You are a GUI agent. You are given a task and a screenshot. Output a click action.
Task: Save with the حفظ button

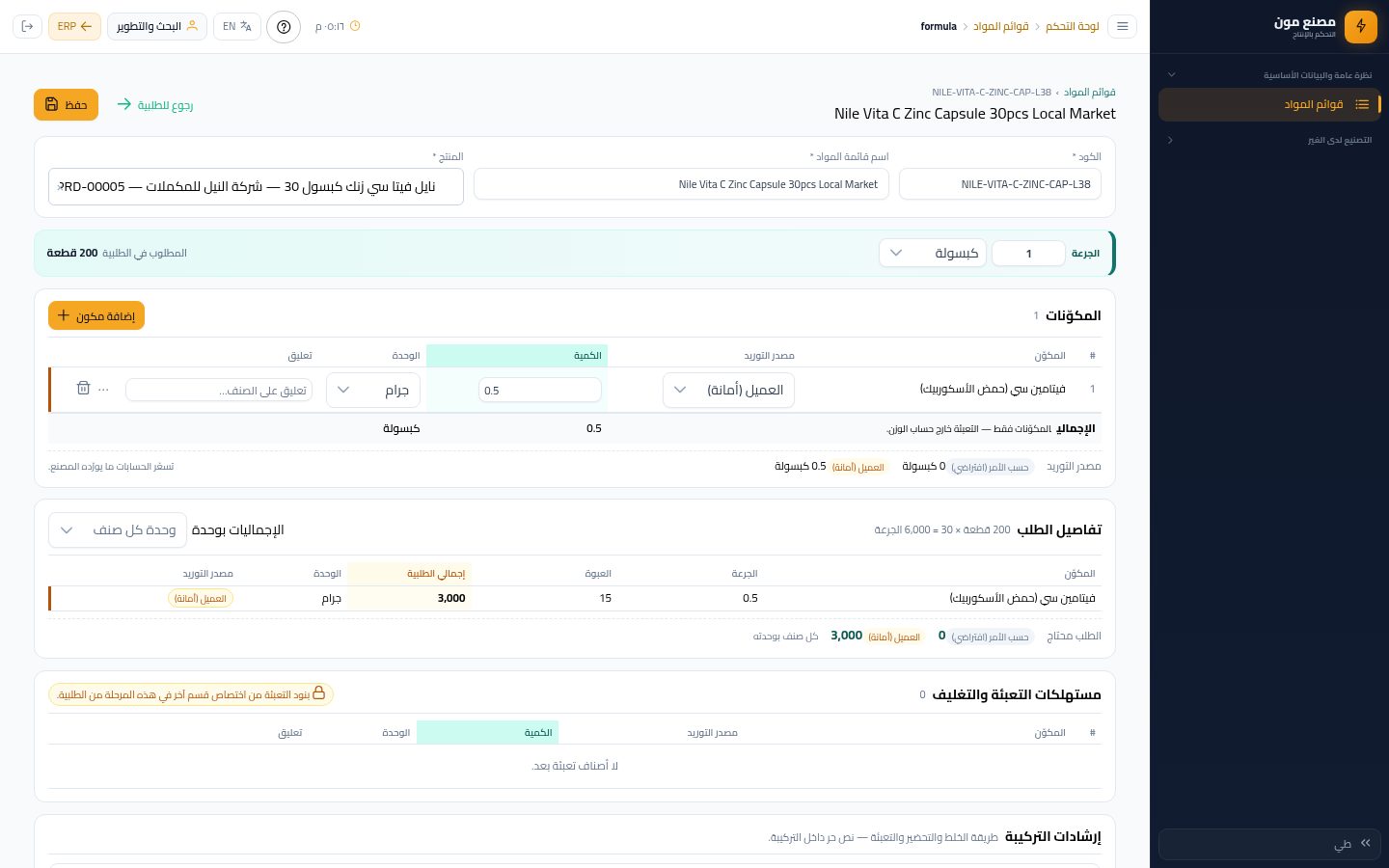tap(66, 104)
